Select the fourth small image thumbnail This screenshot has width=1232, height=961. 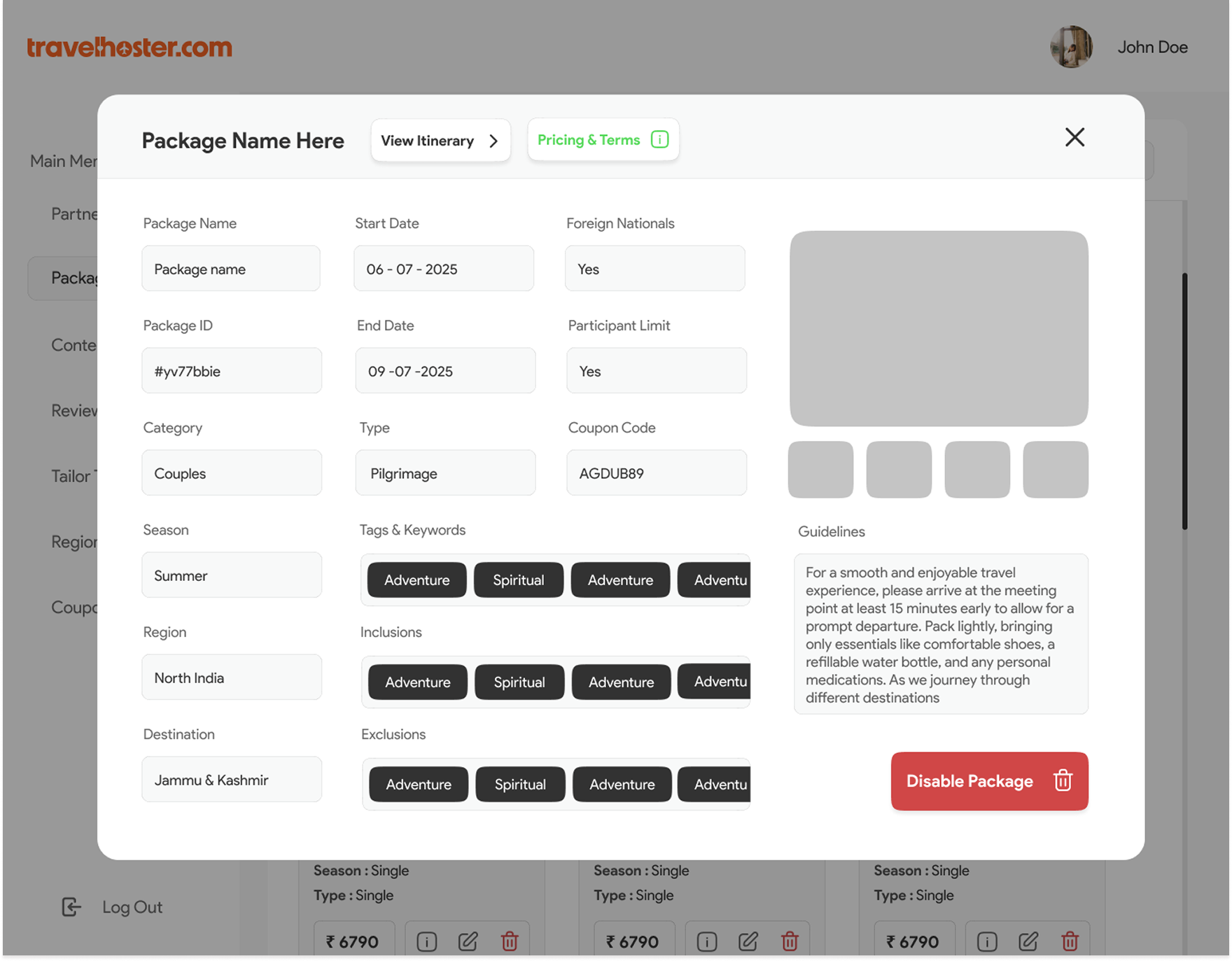[x=1056, y=470]
